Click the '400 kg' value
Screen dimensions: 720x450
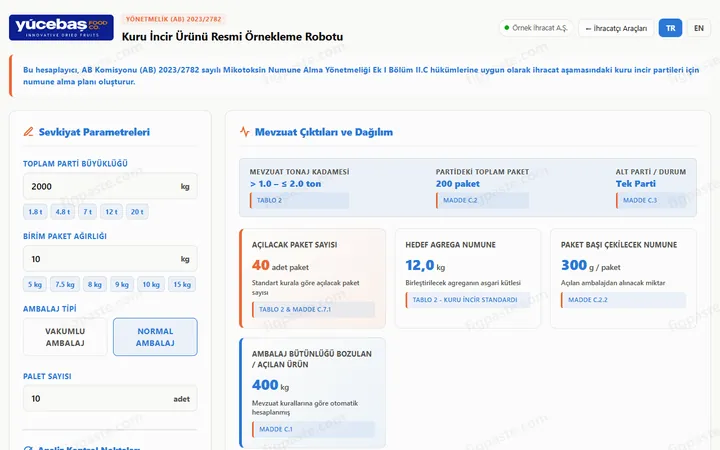click(x=270, y=385)
